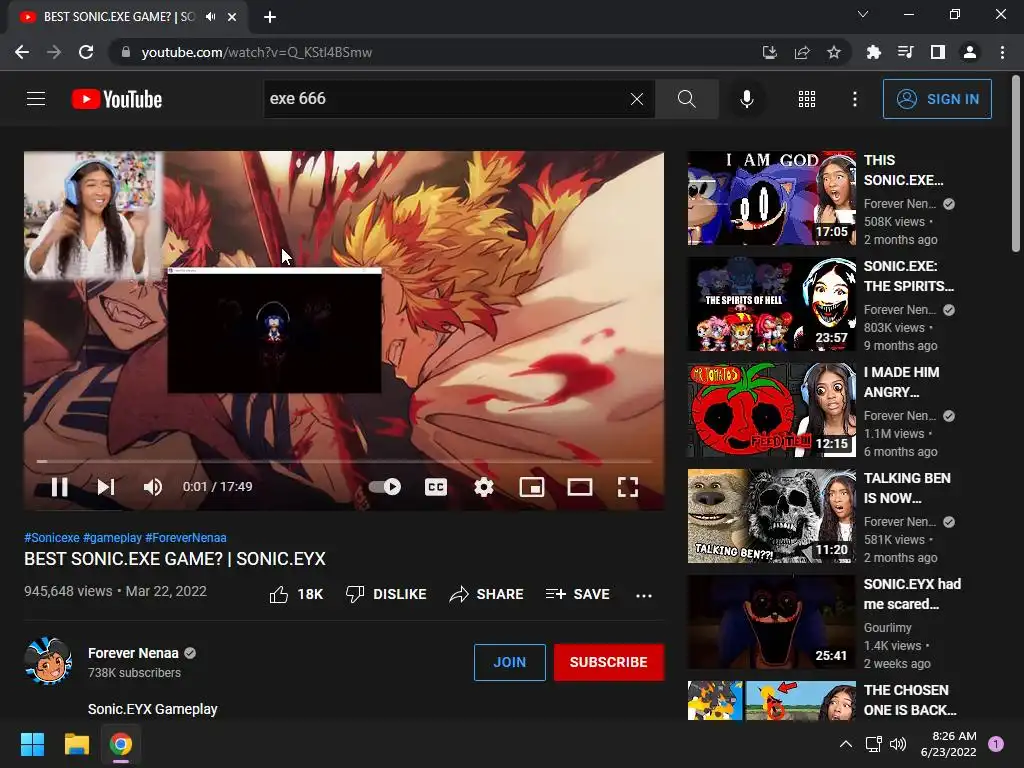1024x768 pixels.
Task: Reload the current page
Action: click(x=86, y=52)
